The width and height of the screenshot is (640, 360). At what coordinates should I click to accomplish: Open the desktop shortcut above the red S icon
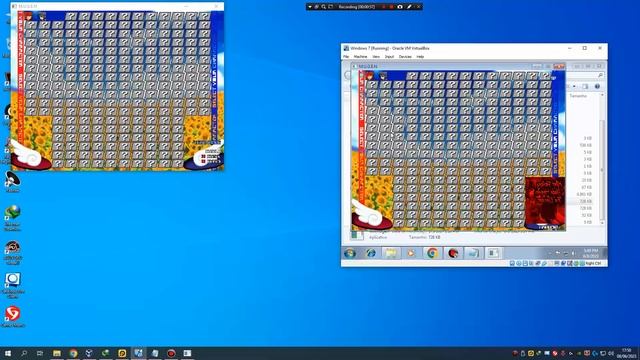[13, 284]
